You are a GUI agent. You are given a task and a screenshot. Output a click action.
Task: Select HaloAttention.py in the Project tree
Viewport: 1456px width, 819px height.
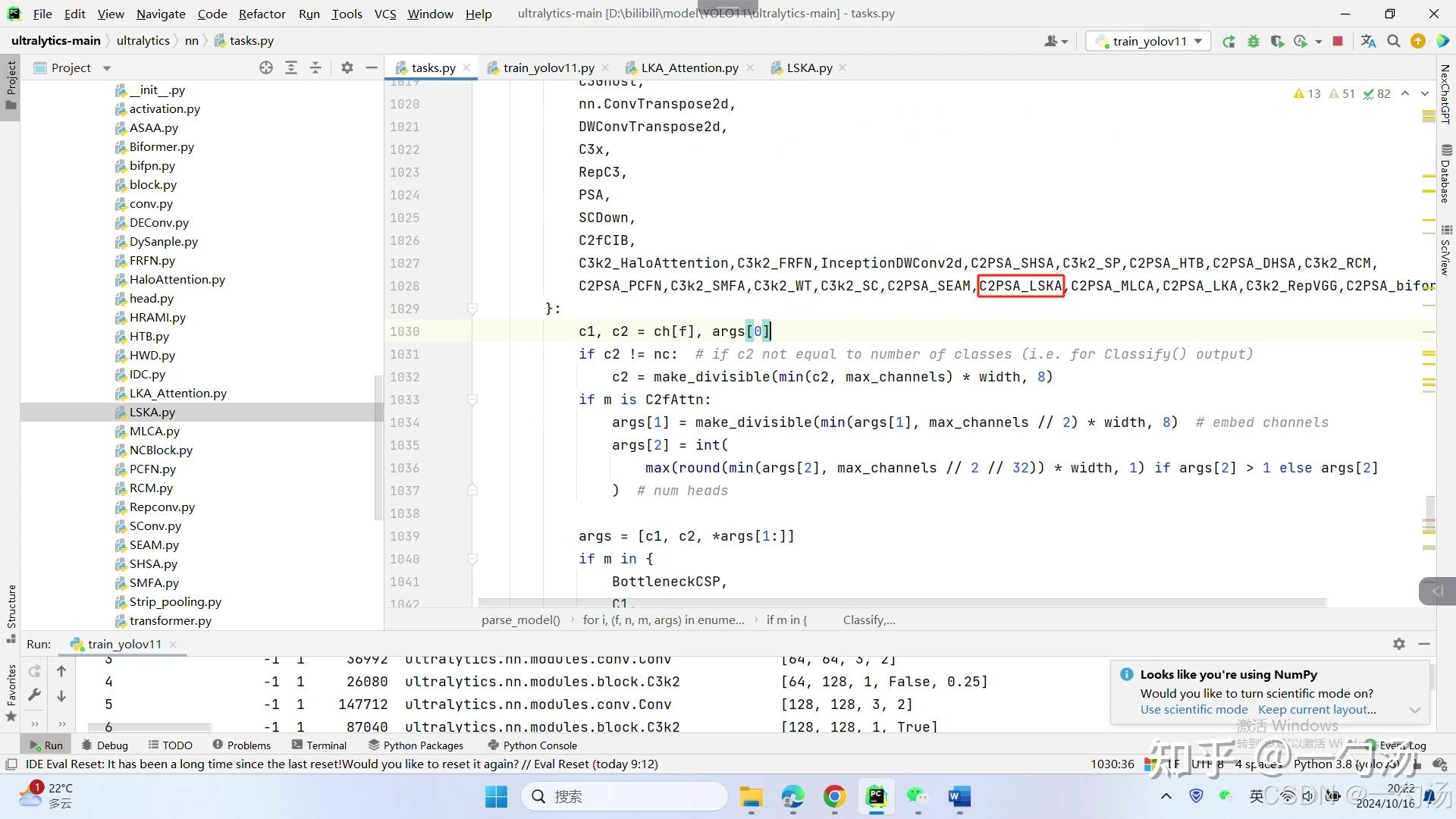click(177, 279)
